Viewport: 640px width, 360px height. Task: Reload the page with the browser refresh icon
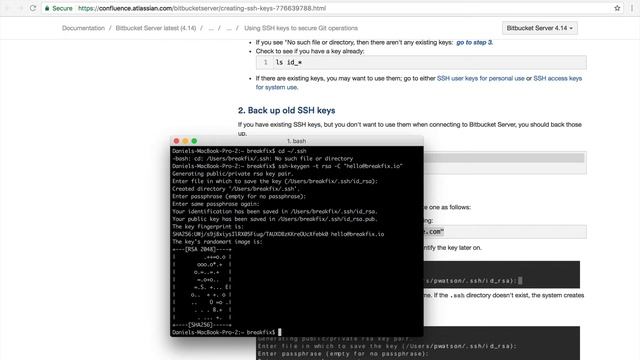pos(33,8)
